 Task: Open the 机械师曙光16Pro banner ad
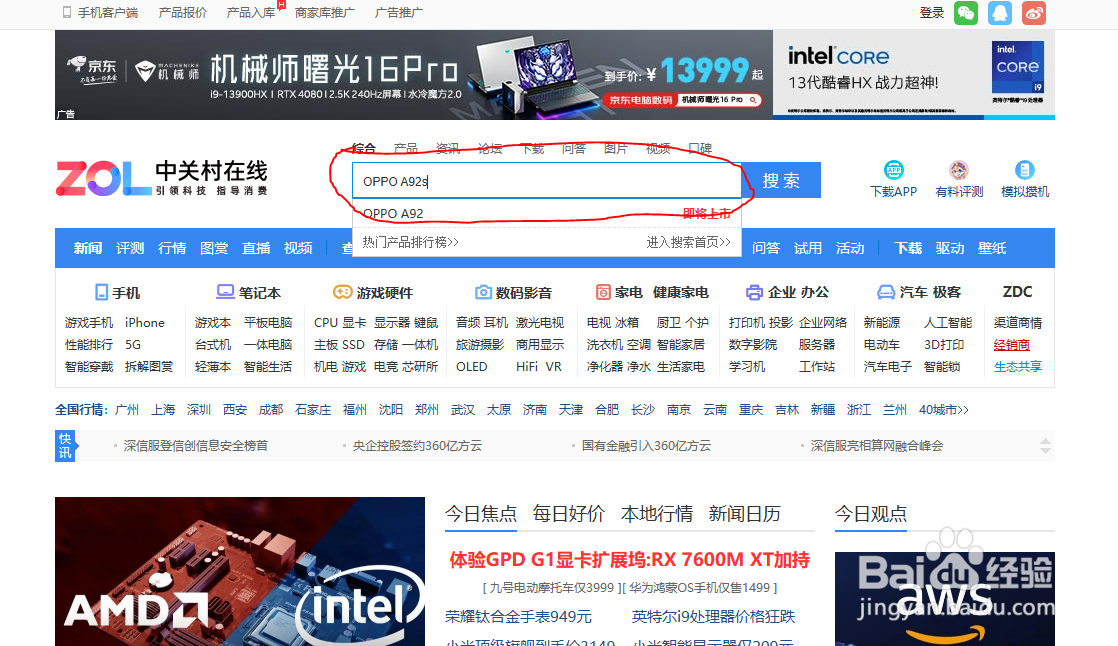[x=414, y=75]
